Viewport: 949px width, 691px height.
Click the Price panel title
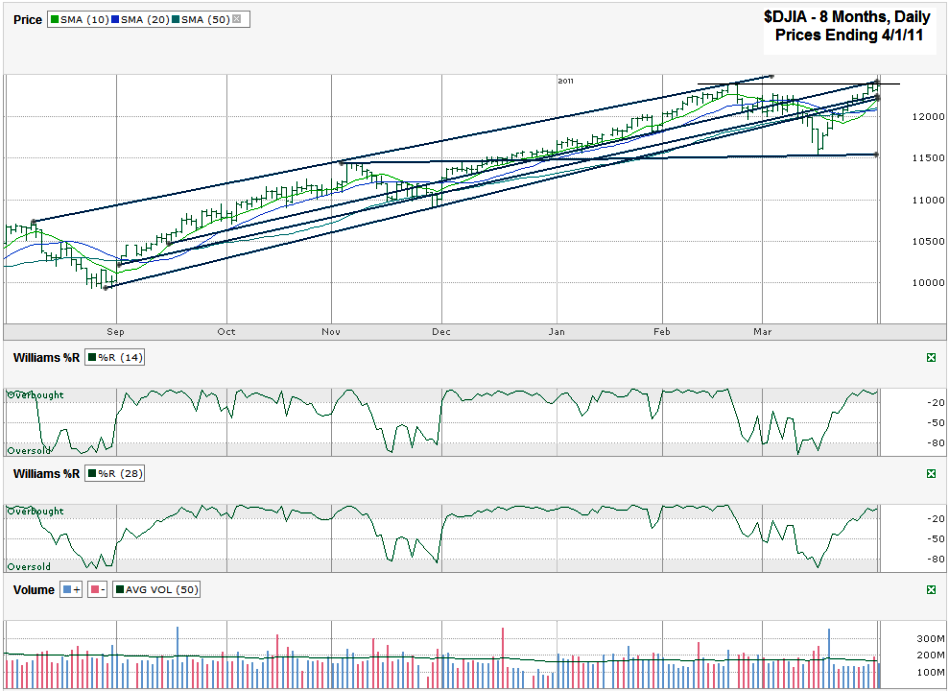coord(27,20)
